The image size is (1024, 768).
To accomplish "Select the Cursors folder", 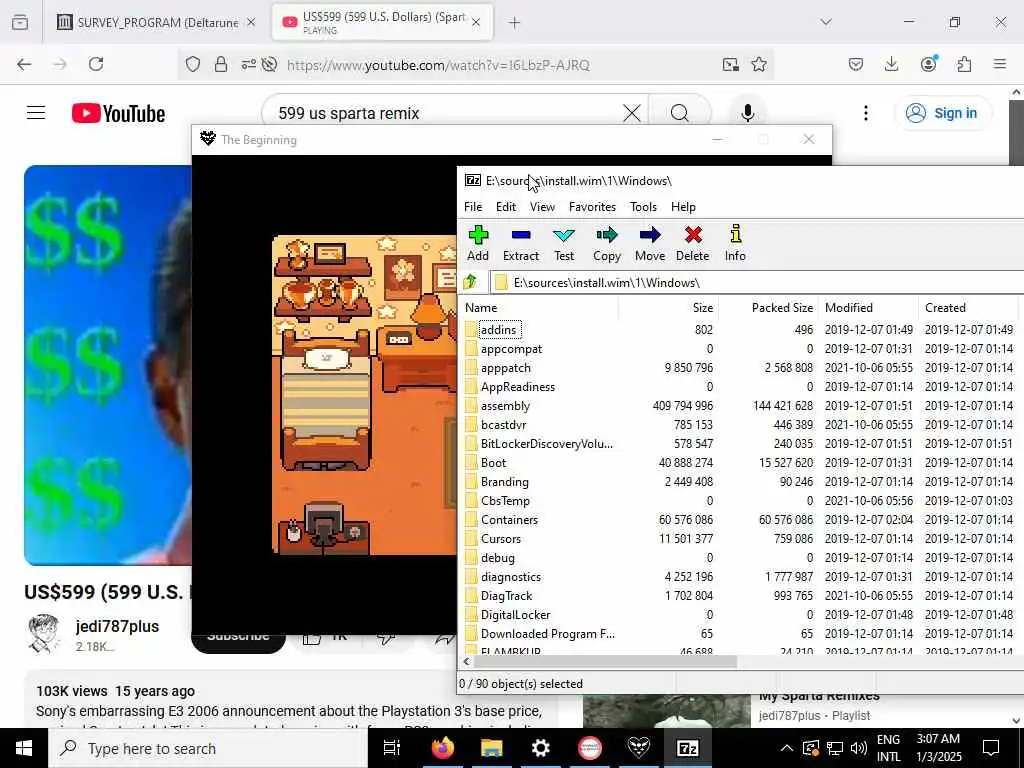I will [500, 538].
